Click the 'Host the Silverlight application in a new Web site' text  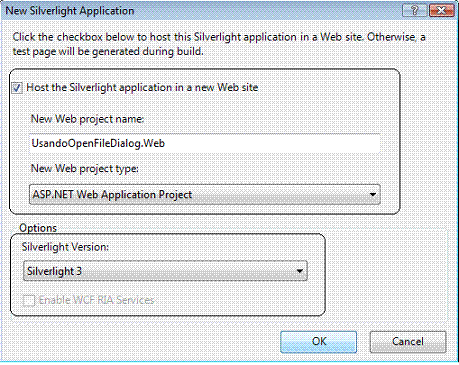click(x=142, y=88)
